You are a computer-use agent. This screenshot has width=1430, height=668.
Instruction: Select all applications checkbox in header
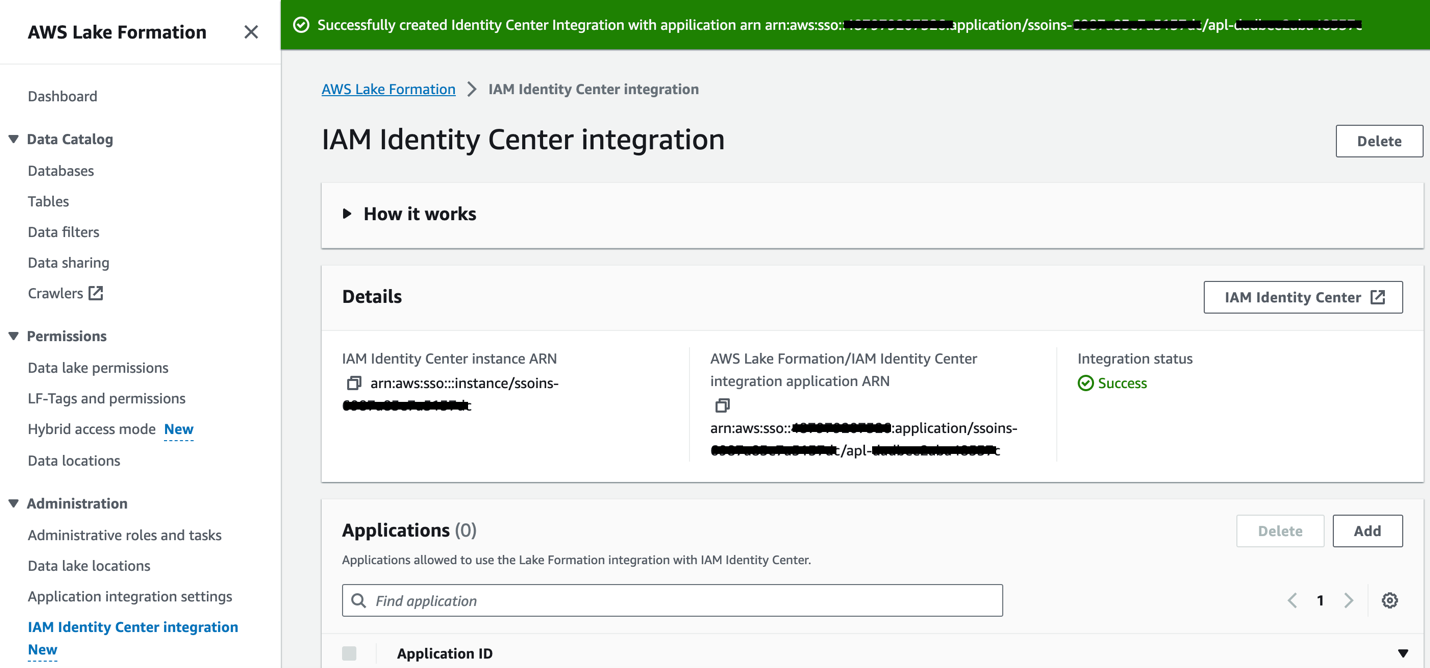click(349, 653)
